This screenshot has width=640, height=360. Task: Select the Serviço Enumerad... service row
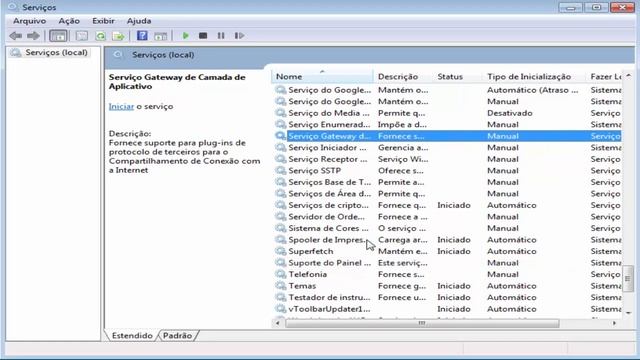[x=448, y=124]
